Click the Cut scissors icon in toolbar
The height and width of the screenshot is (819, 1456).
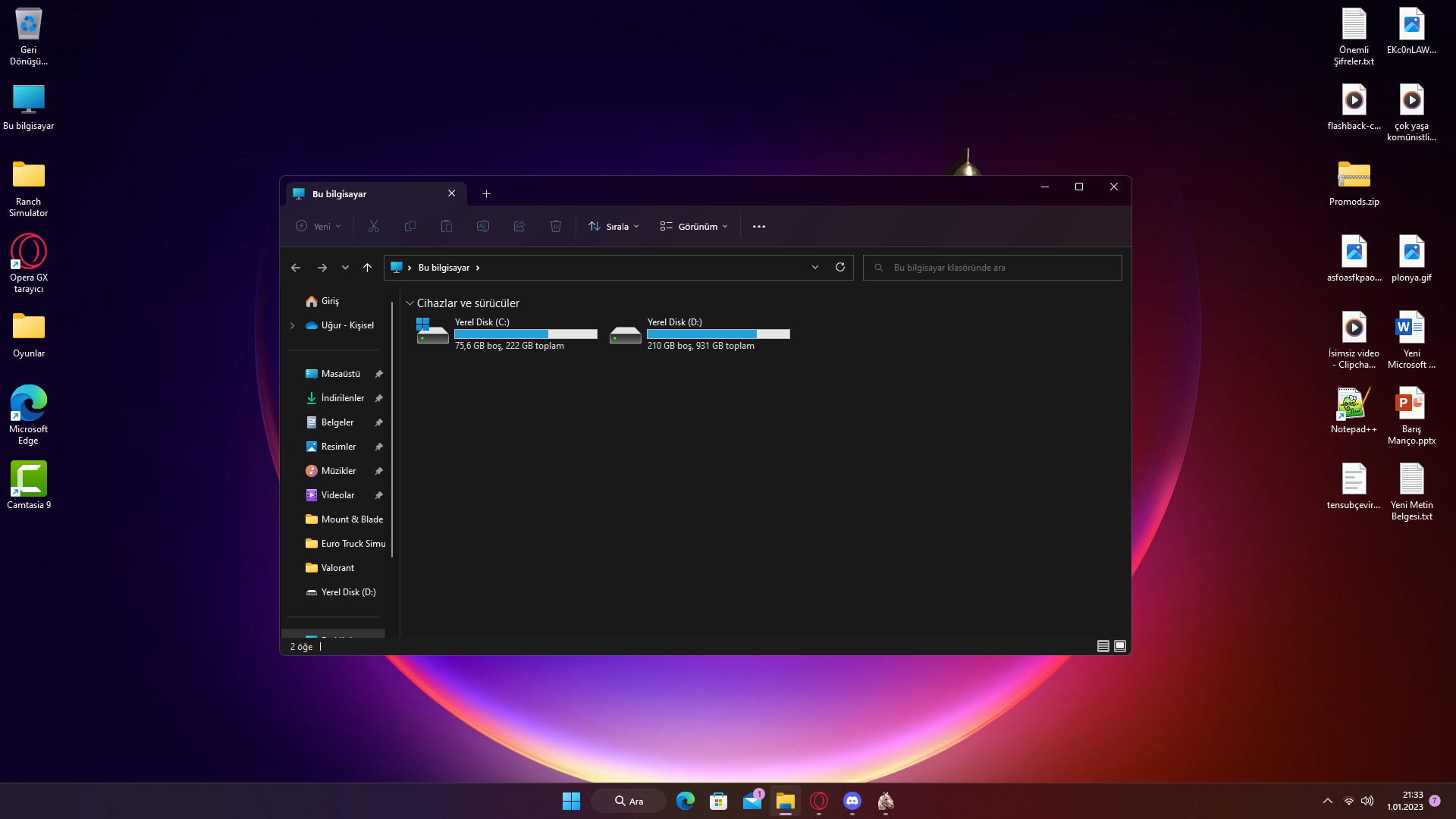(373, 226)
